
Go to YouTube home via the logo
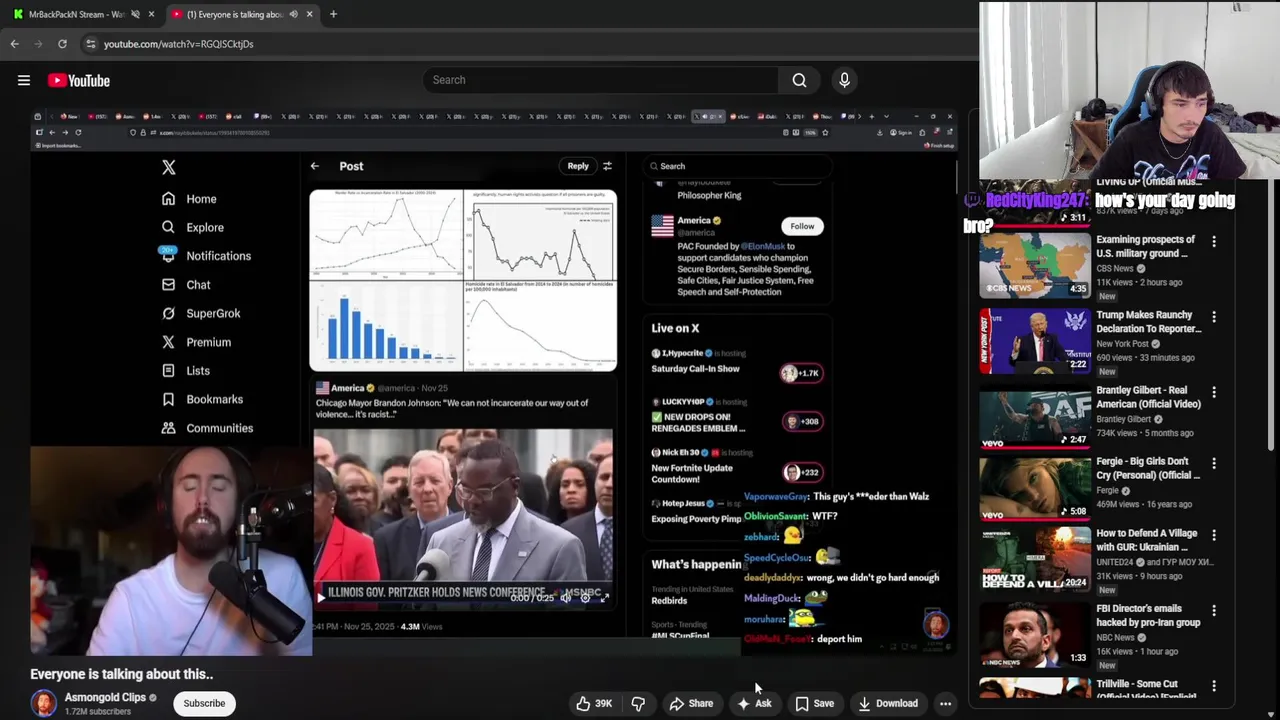click(78, 80)
